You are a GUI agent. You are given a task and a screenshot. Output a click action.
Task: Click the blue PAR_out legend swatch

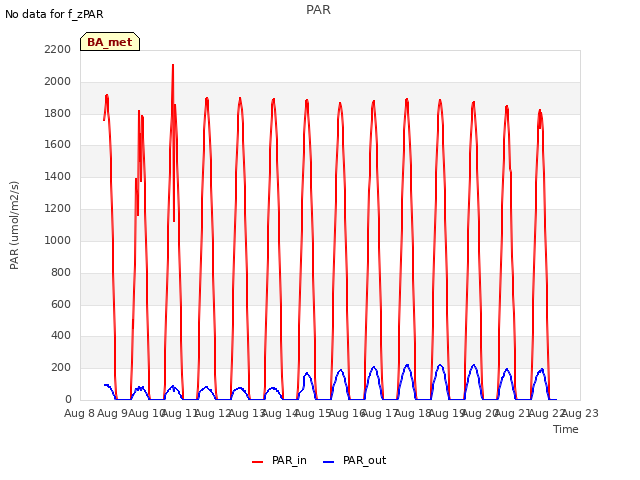point(329,462)
